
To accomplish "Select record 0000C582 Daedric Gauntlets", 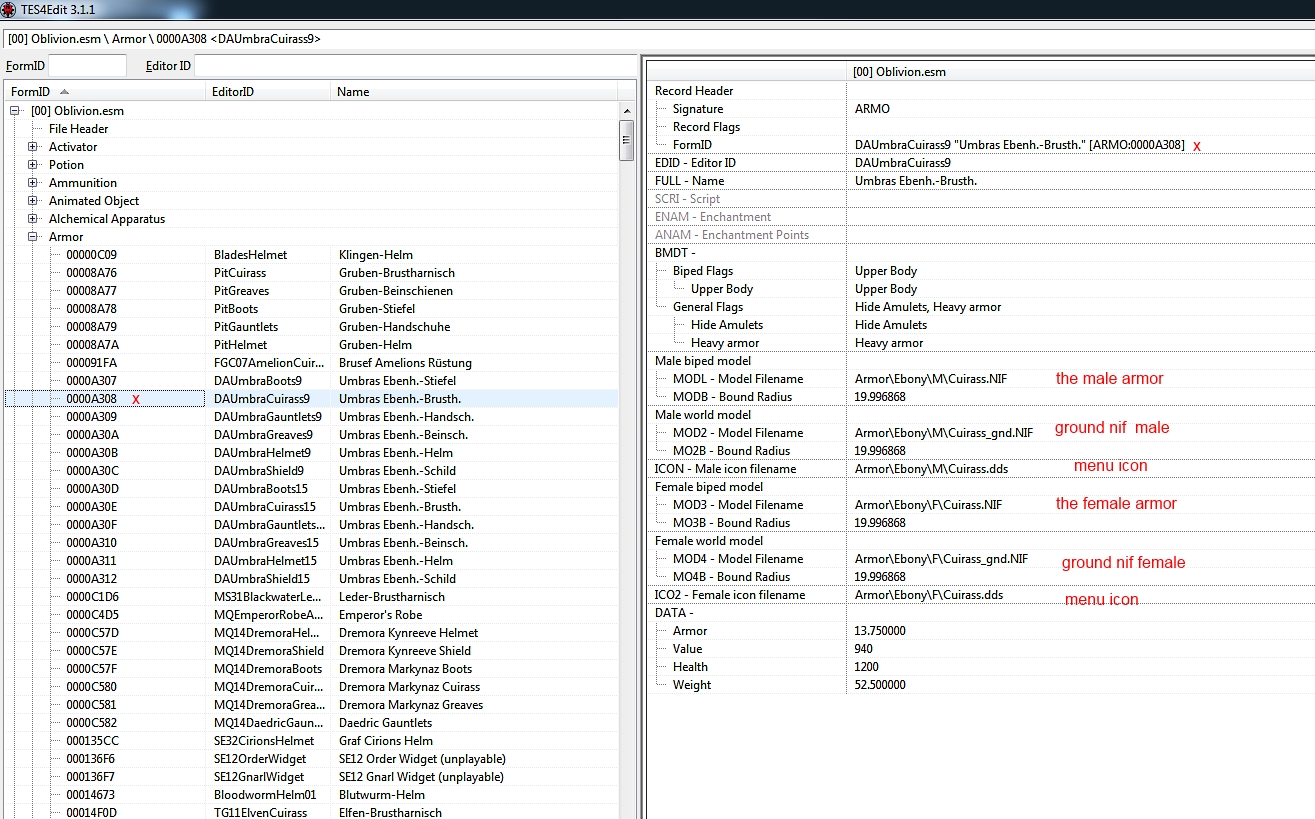I will pos(311,723).
